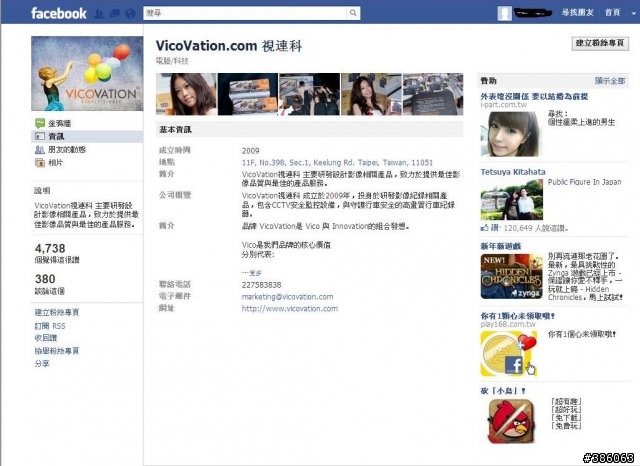Screen dimensions: 640x466
Task: Click the search magnifier button
Action: pos(353,13)
